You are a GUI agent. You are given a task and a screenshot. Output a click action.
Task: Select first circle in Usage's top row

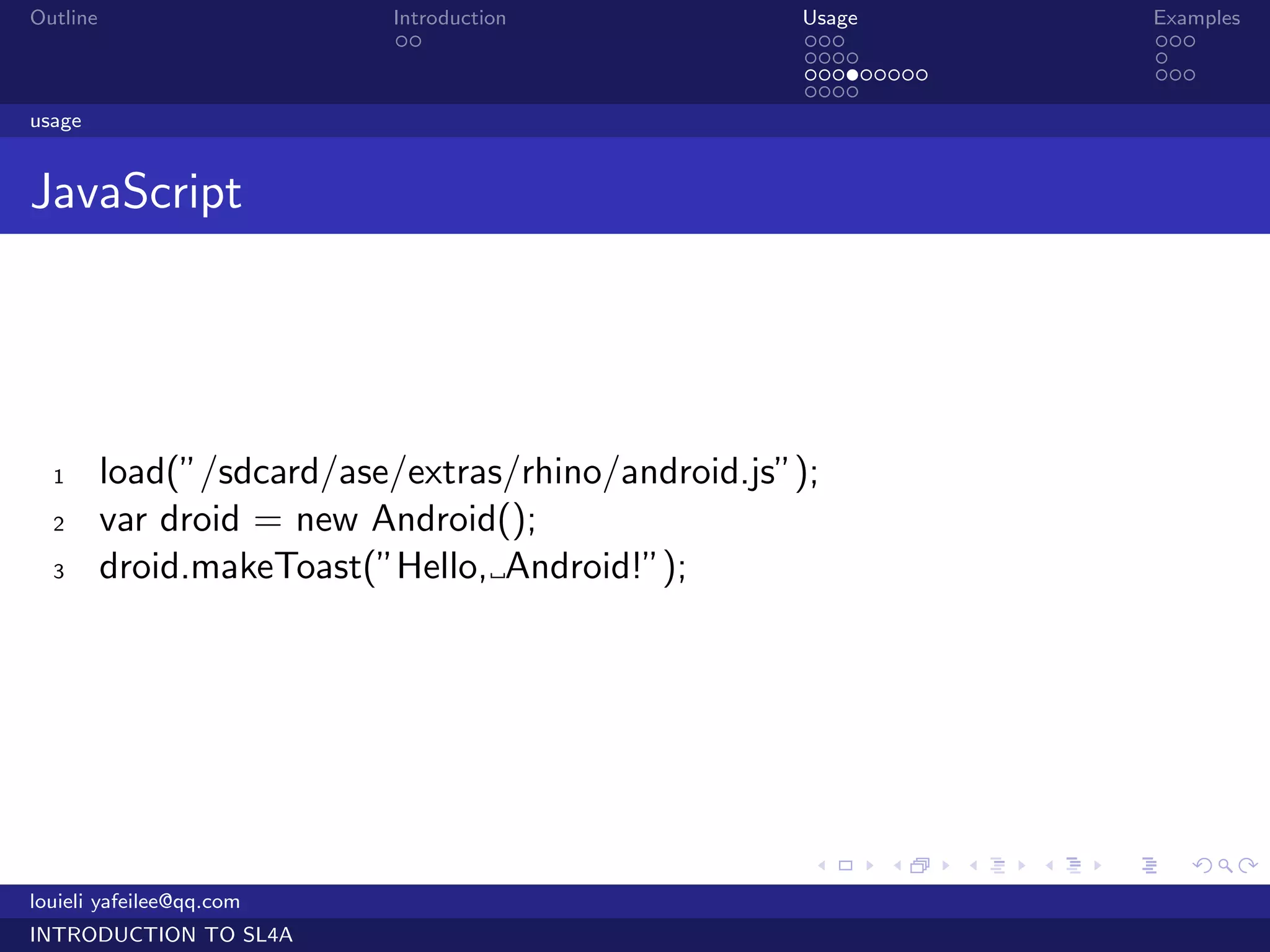tap(810, 42)
